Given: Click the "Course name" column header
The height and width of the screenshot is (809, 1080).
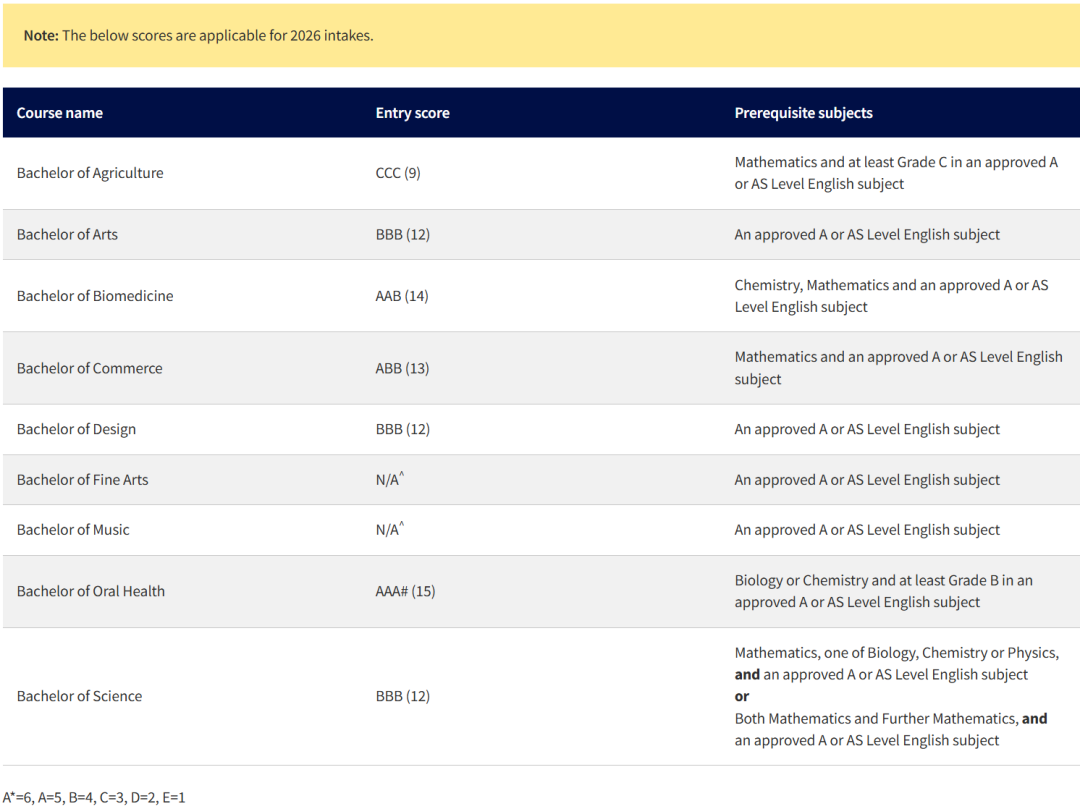Looking at the screenshot, I should 60,113.
